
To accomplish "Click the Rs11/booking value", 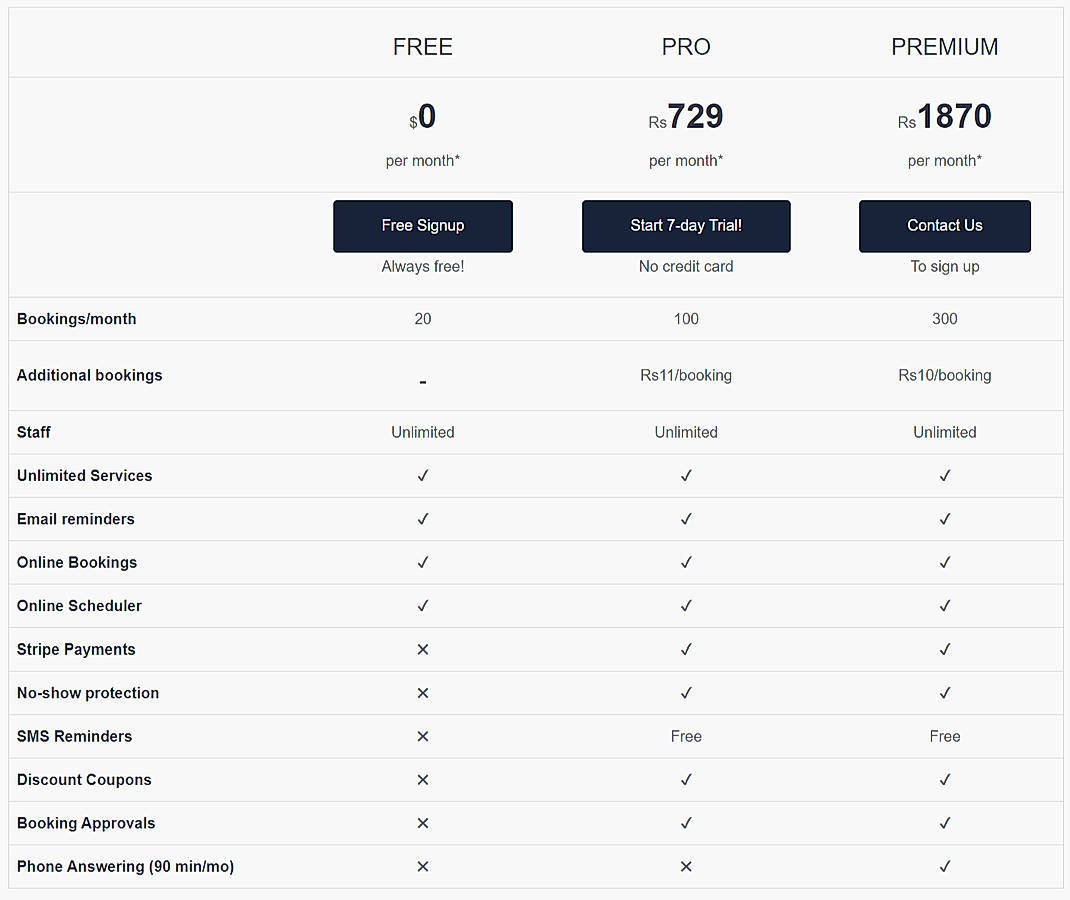I will [x=686, y=375].
